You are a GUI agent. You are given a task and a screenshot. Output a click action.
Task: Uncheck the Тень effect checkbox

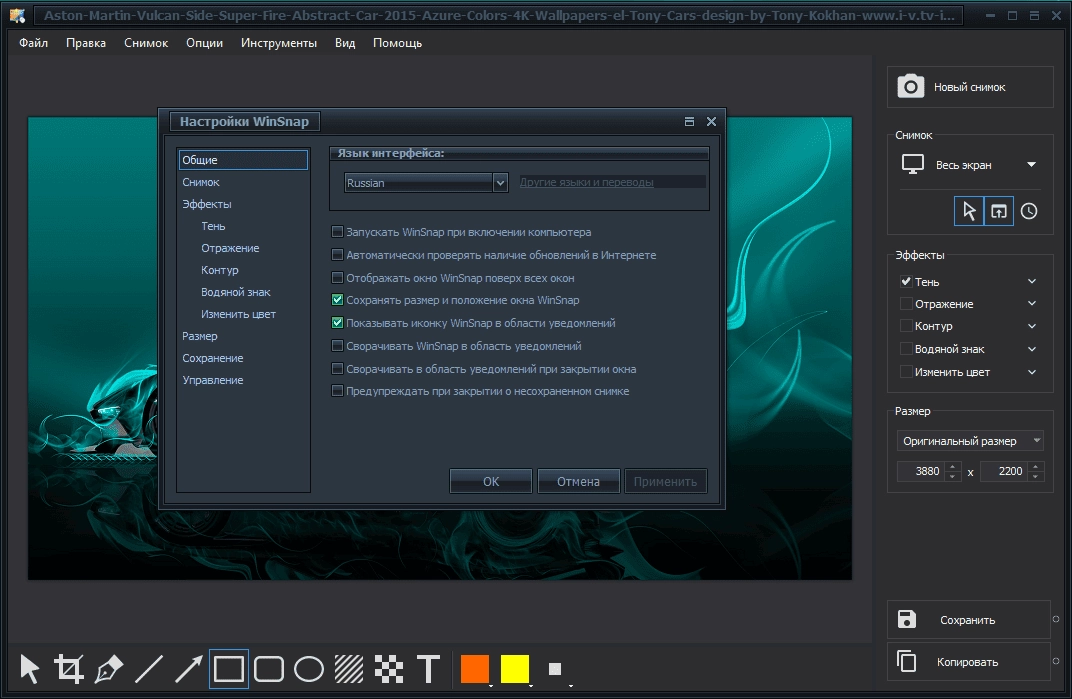coord(906,281)
